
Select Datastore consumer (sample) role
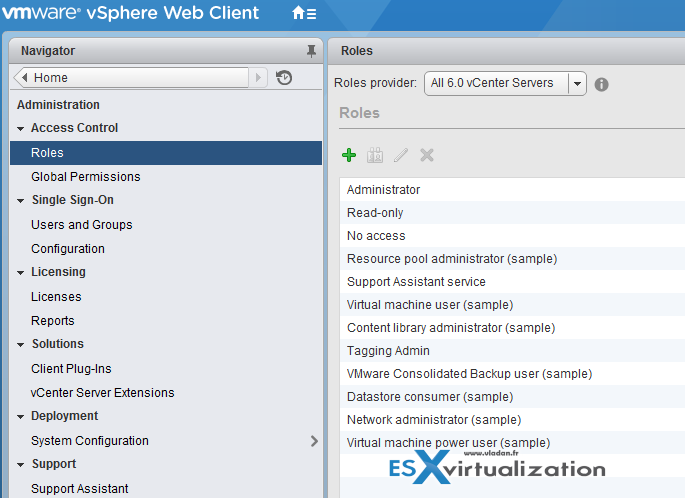pos(512,397)
